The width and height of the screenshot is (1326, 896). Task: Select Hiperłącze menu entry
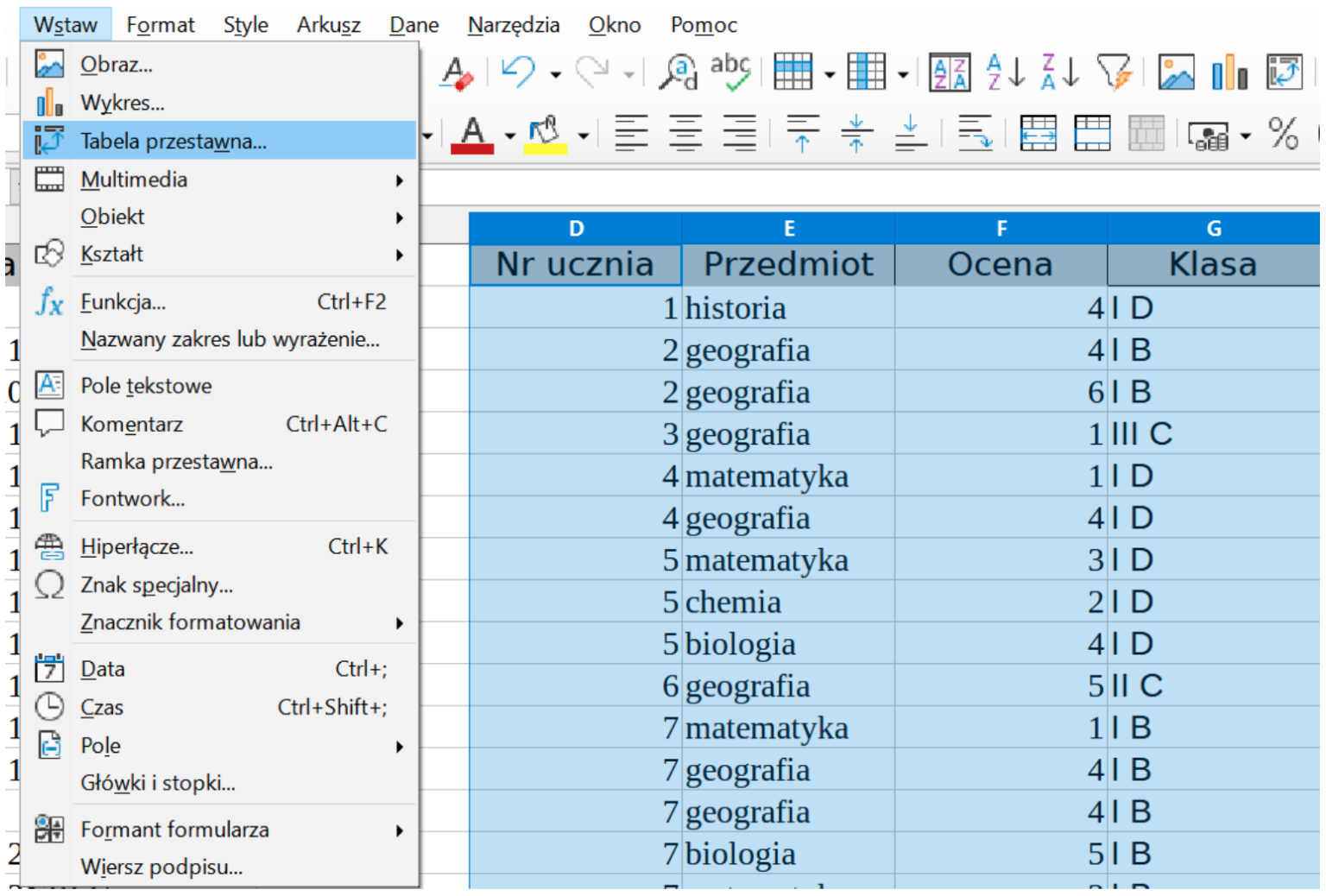[136, 546]
